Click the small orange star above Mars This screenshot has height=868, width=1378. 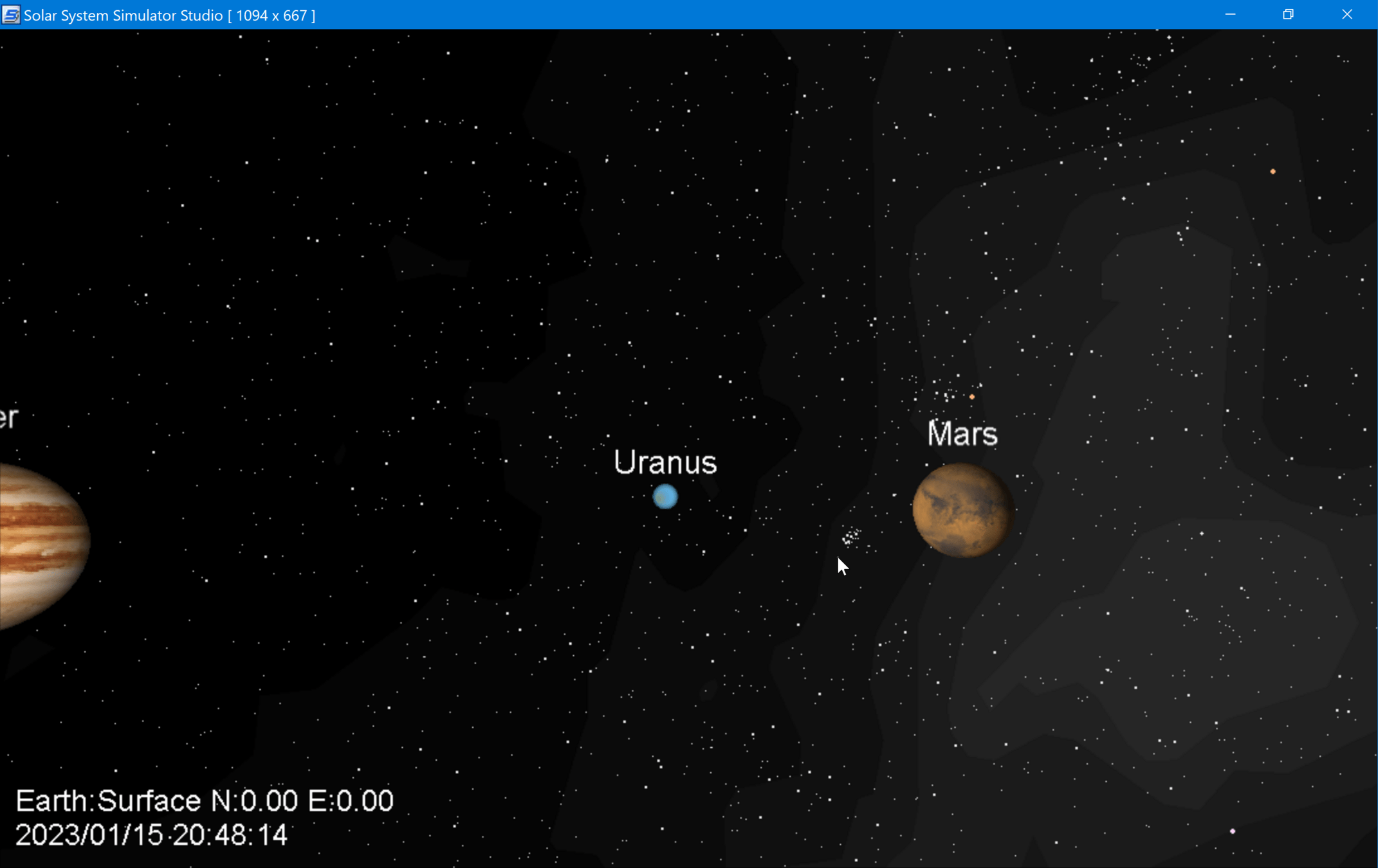click(971, 397)
